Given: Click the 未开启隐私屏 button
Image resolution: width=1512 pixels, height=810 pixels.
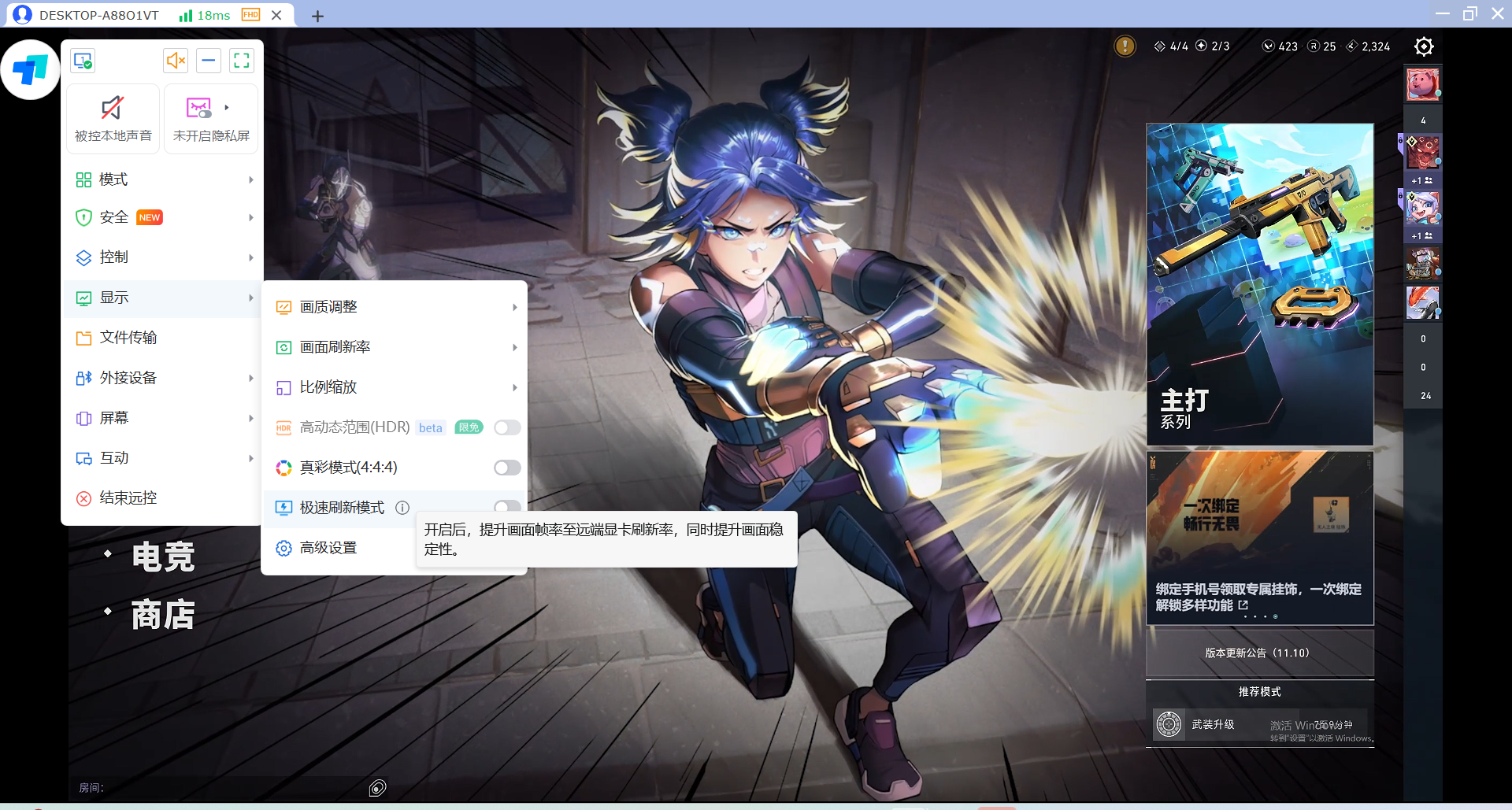Looking at the screenshot, I should click(211, 120).
